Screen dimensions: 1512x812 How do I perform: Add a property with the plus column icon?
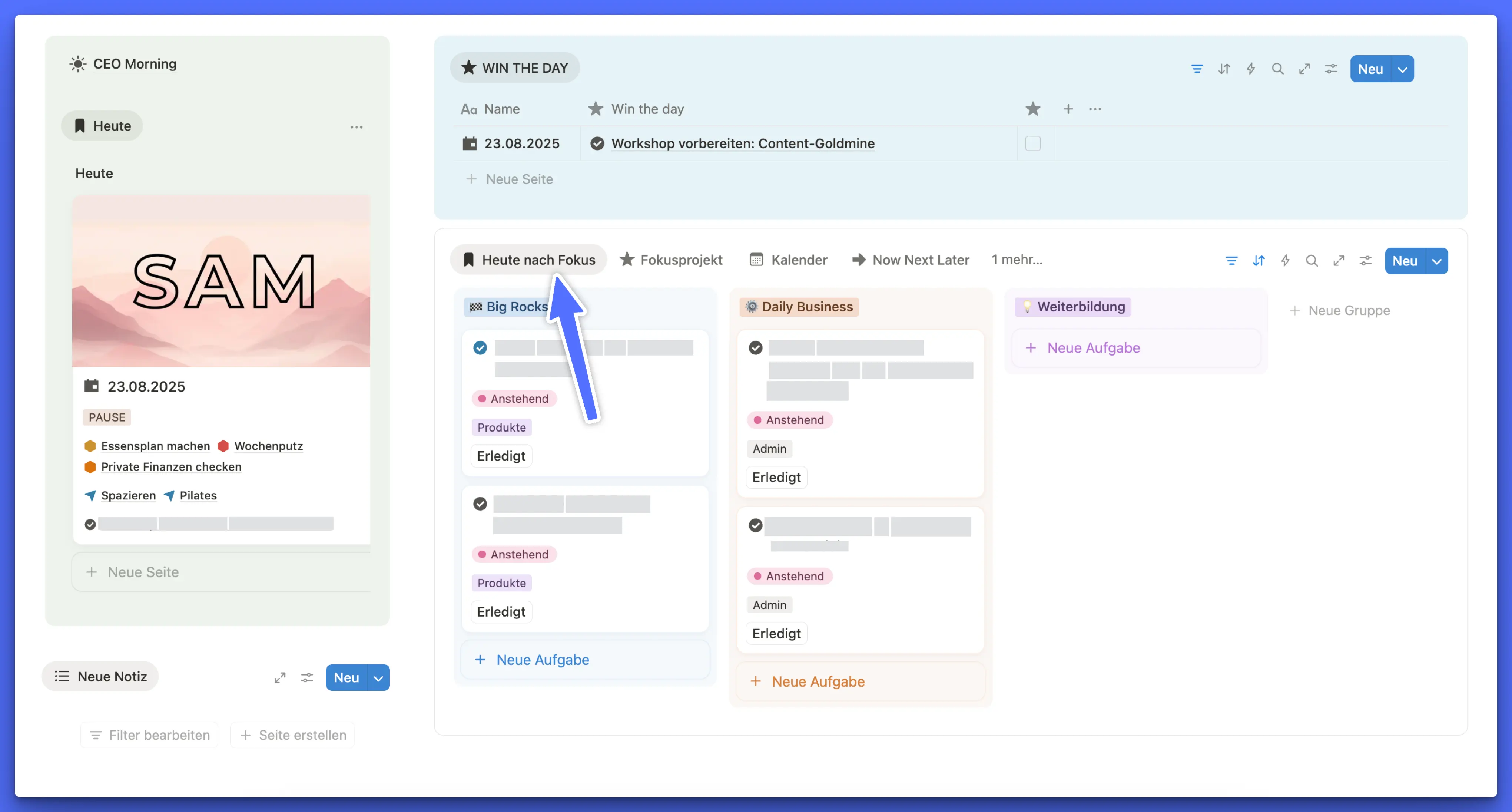pyautogui.click(x=1068, y=109)
